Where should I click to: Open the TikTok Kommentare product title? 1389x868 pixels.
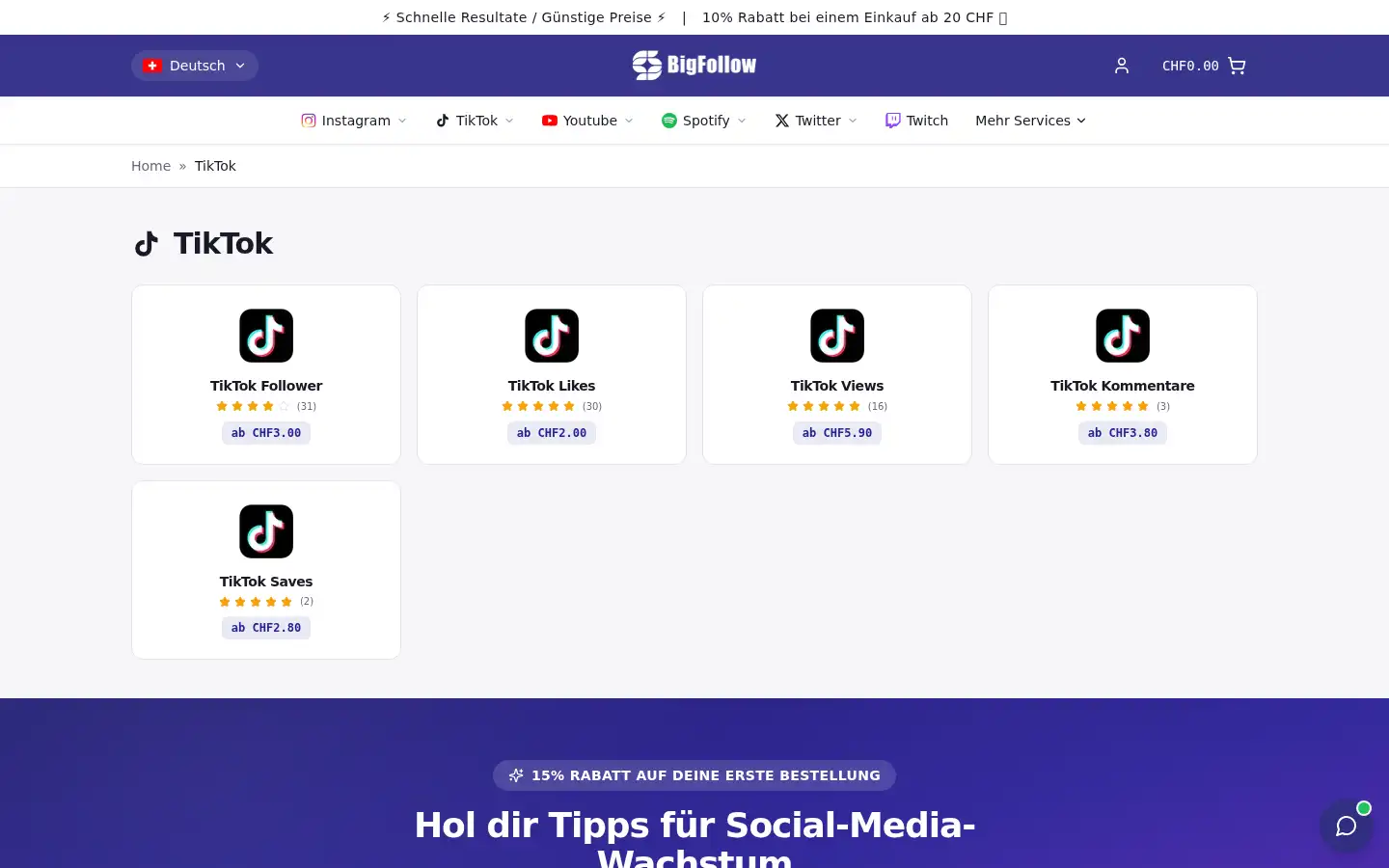point(1123,386)
